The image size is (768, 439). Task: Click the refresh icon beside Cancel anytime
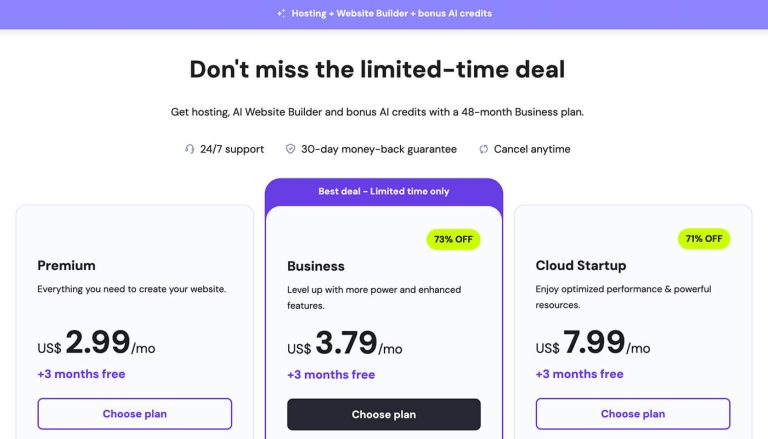483,149
